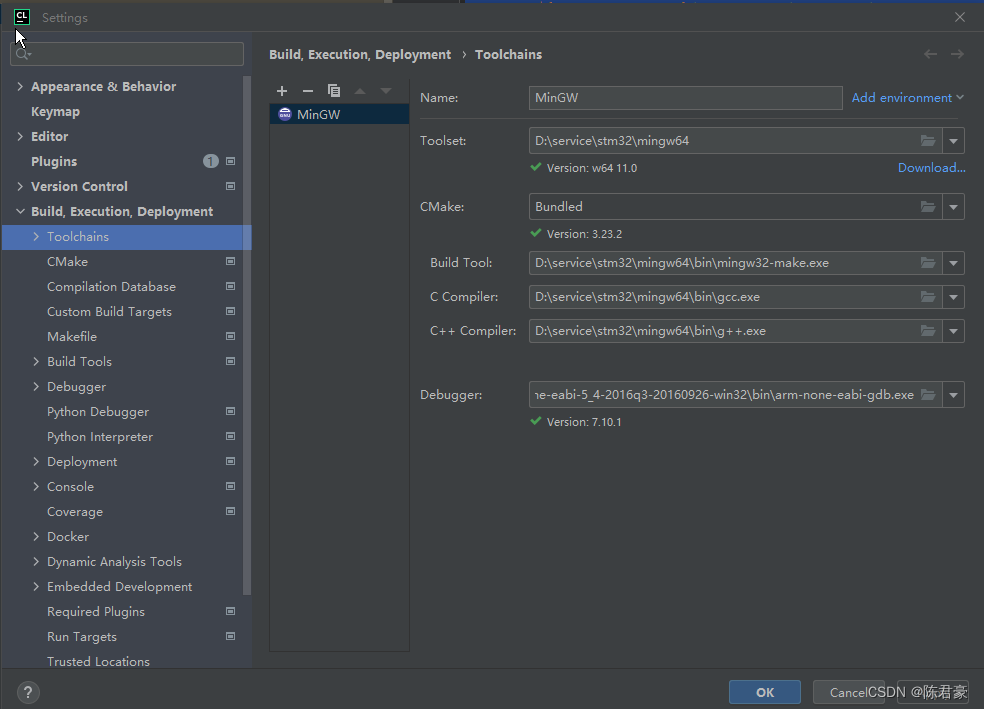984x709 pixels.
Task: Expand the Deployment node
Action: (x=36, y=461)
